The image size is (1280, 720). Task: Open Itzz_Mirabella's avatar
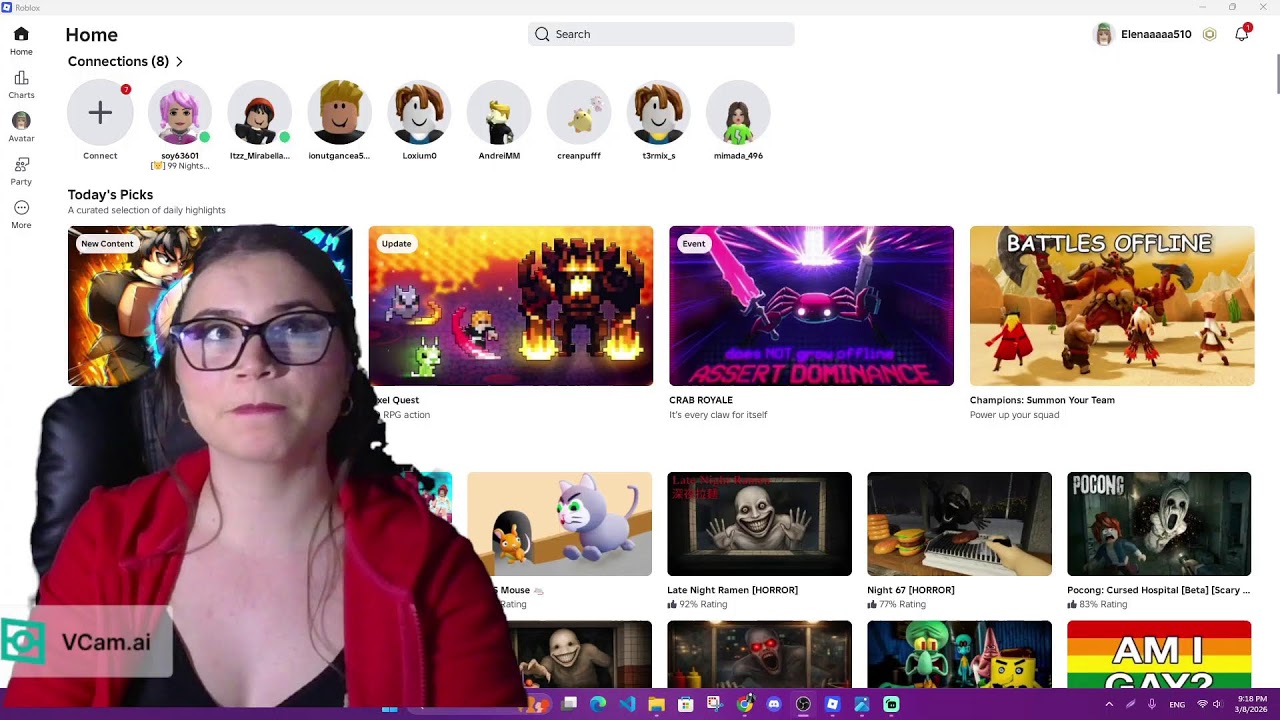pyautogui.click(x=260, y=113)
